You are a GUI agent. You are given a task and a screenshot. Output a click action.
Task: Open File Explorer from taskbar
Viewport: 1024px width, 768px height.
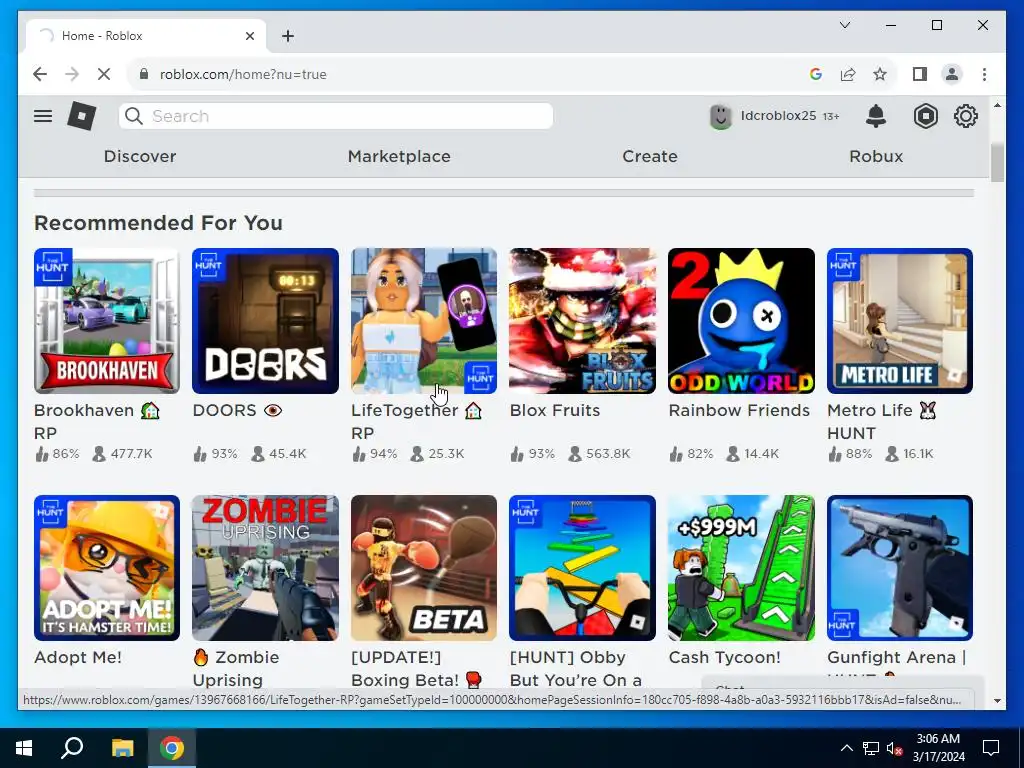[x=122, y=748]
